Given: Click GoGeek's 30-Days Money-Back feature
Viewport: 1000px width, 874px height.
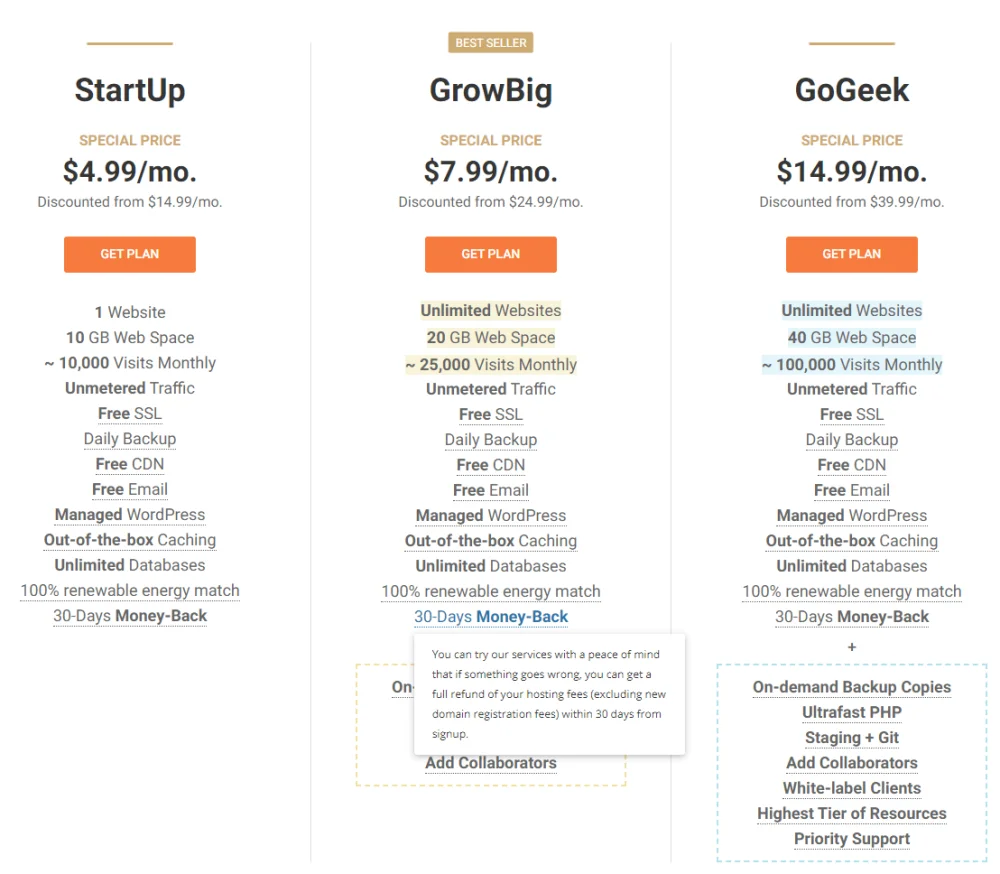Looking at the screenshot, I should tap(852, 617).
